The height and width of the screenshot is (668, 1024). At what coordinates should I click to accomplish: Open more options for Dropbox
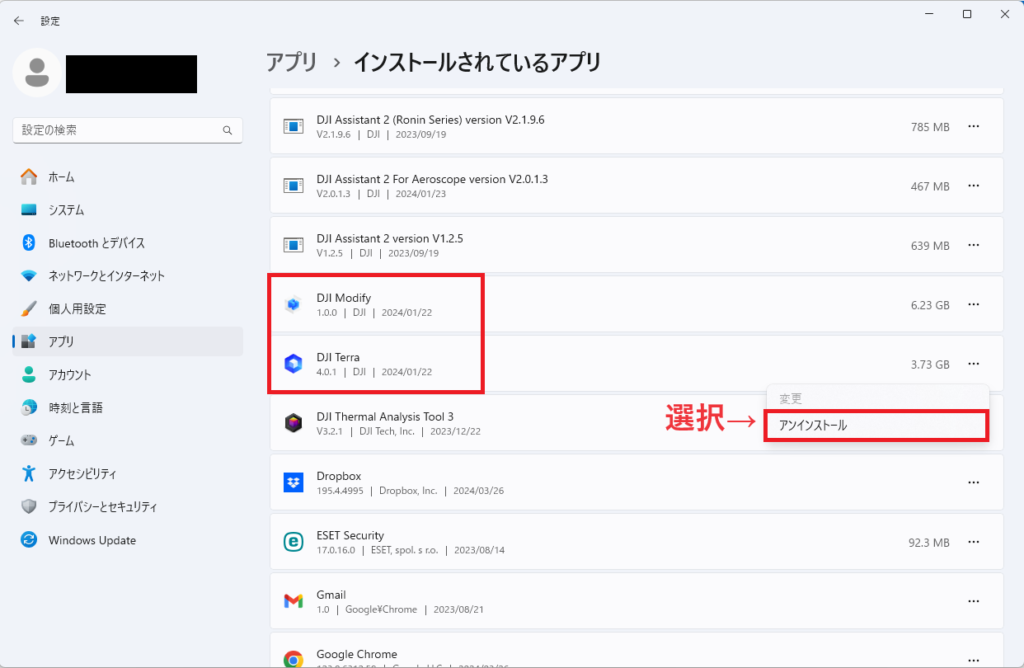tap(974, 483)
